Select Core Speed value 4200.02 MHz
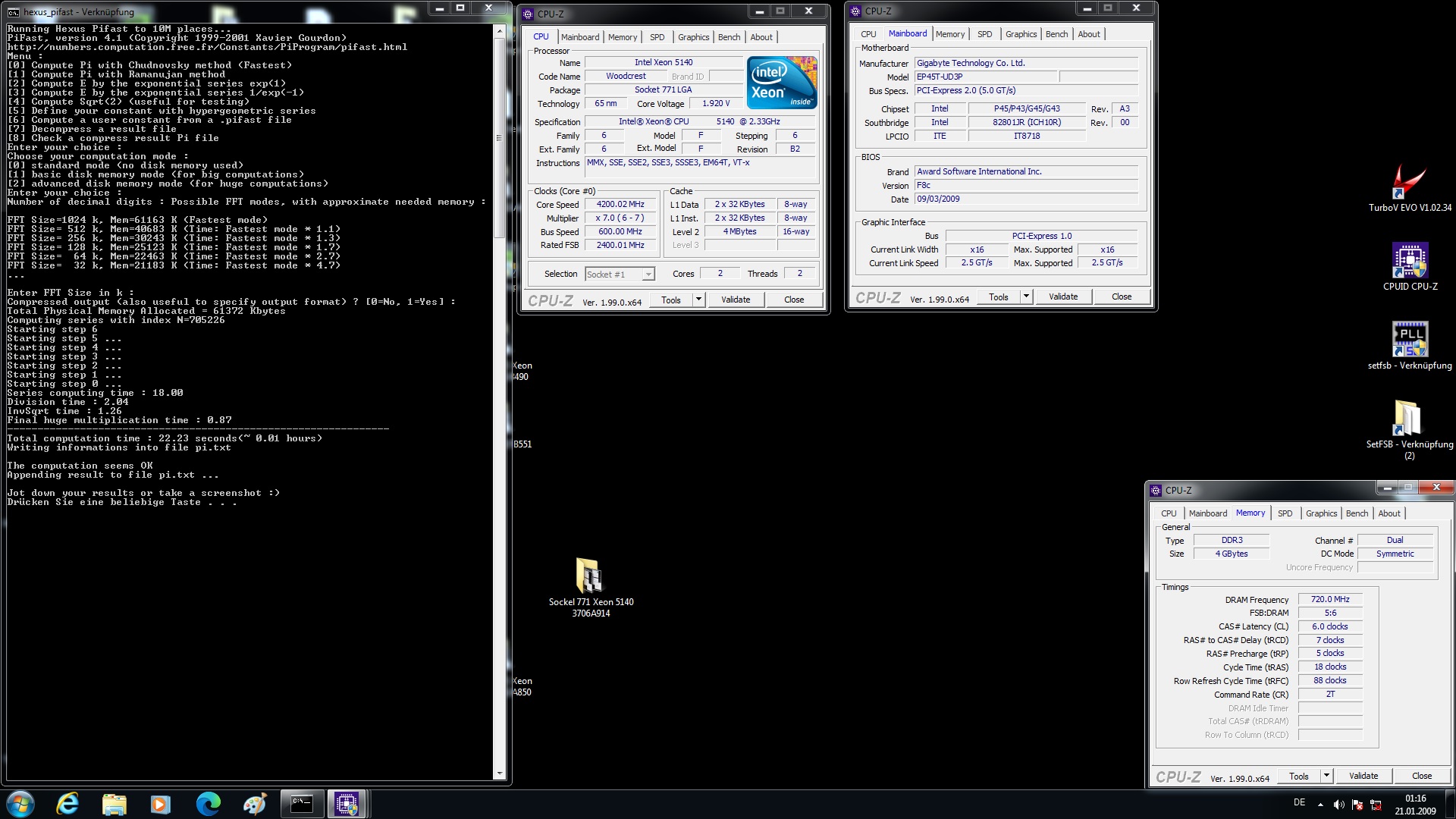The image size is (1456, 819). [x=620, y=205]
